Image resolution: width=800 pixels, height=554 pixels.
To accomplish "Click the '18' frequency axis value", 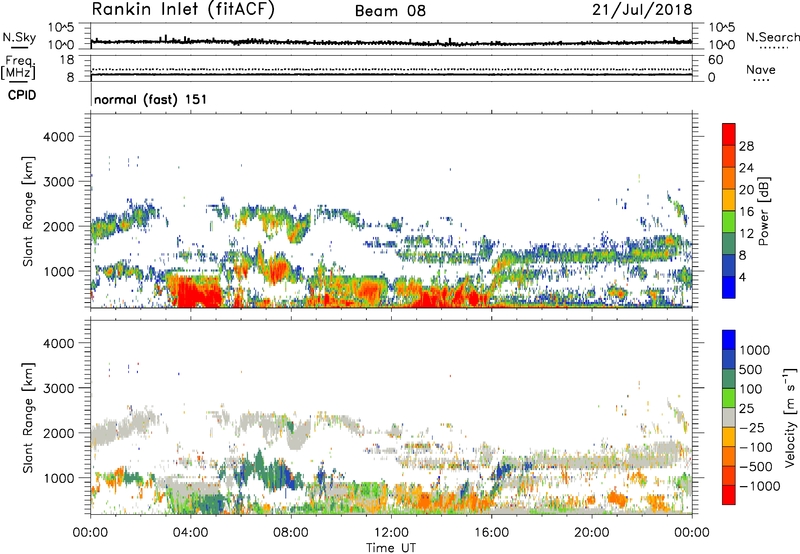I will pyautogui.click(x=67, y=60).
